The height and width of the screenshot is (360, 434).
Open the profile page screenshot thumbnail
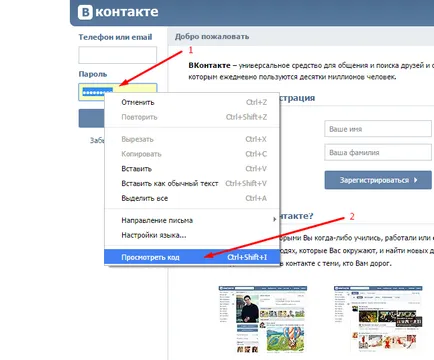coord(263,319)
